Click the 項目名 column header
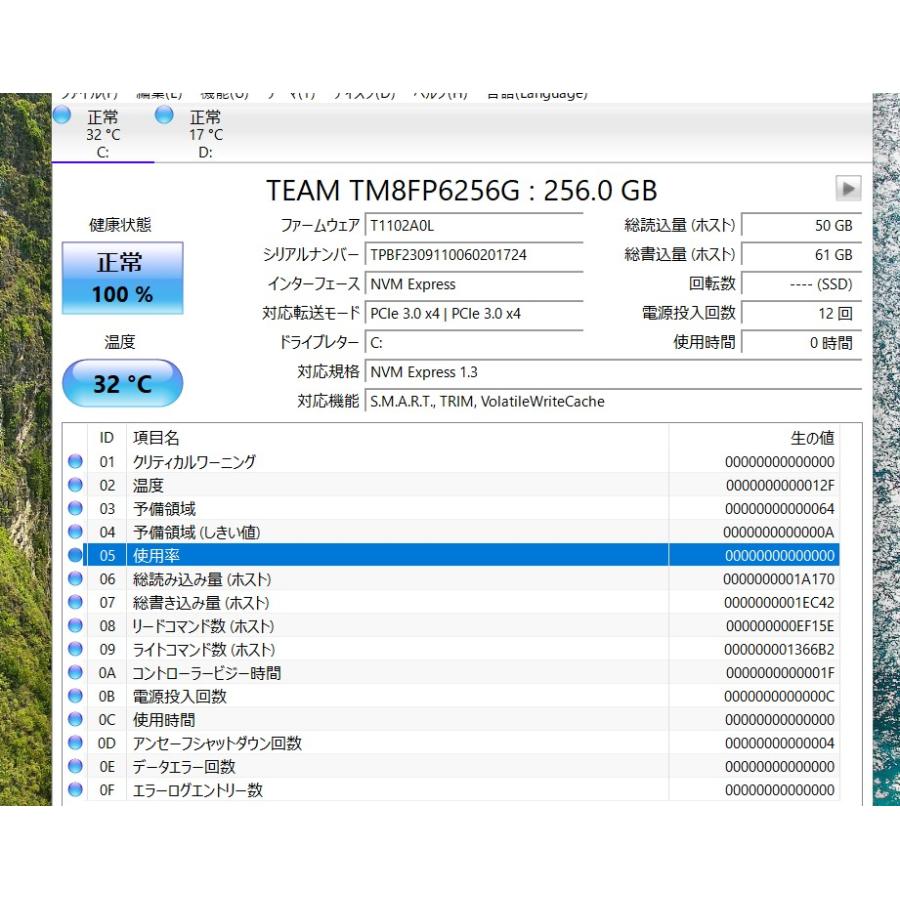Image resolution: width=900 pixels, height=900 pixels. point(397,437)
